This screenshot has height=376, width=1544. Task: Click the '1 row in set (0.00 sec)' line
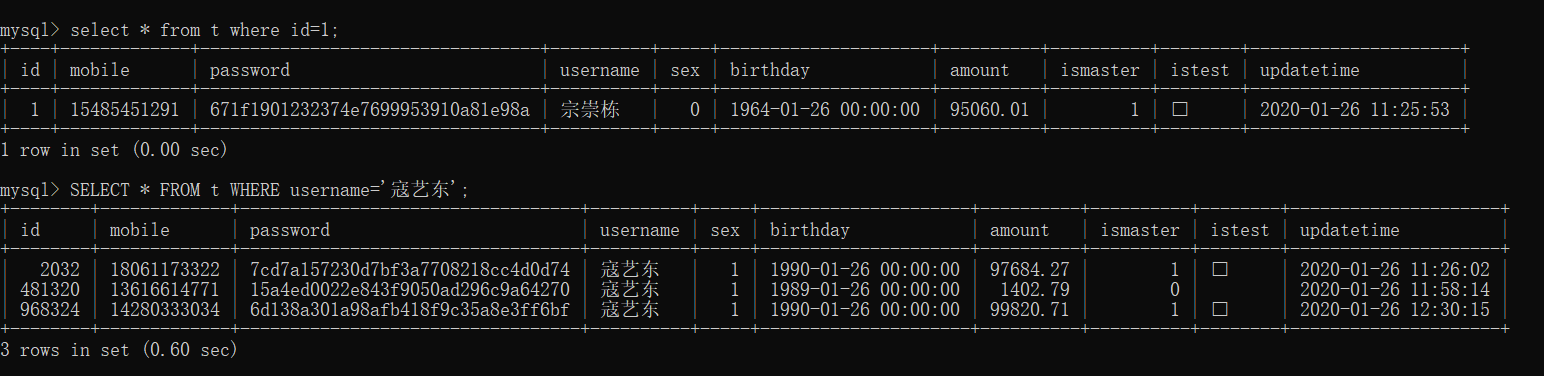(114, 150)
